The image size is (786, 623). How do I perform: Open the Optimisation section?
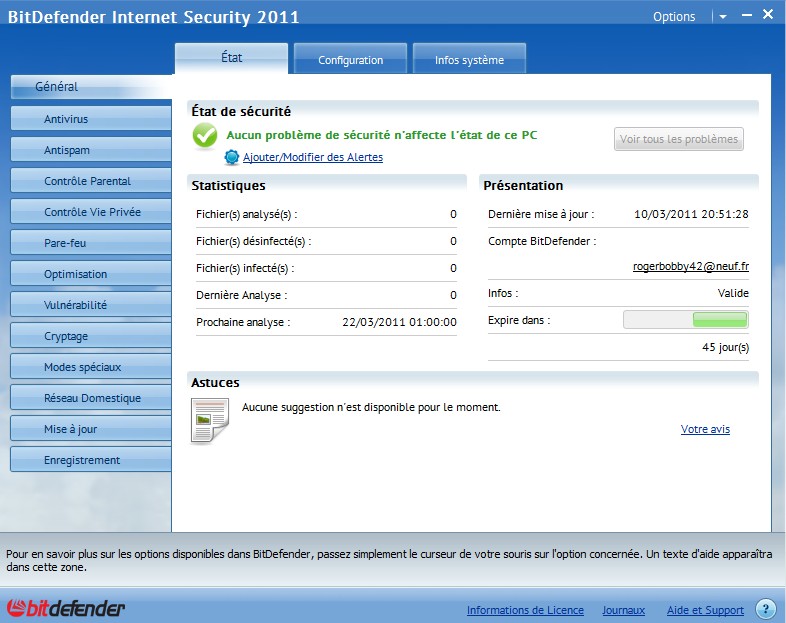pos(91,274)
